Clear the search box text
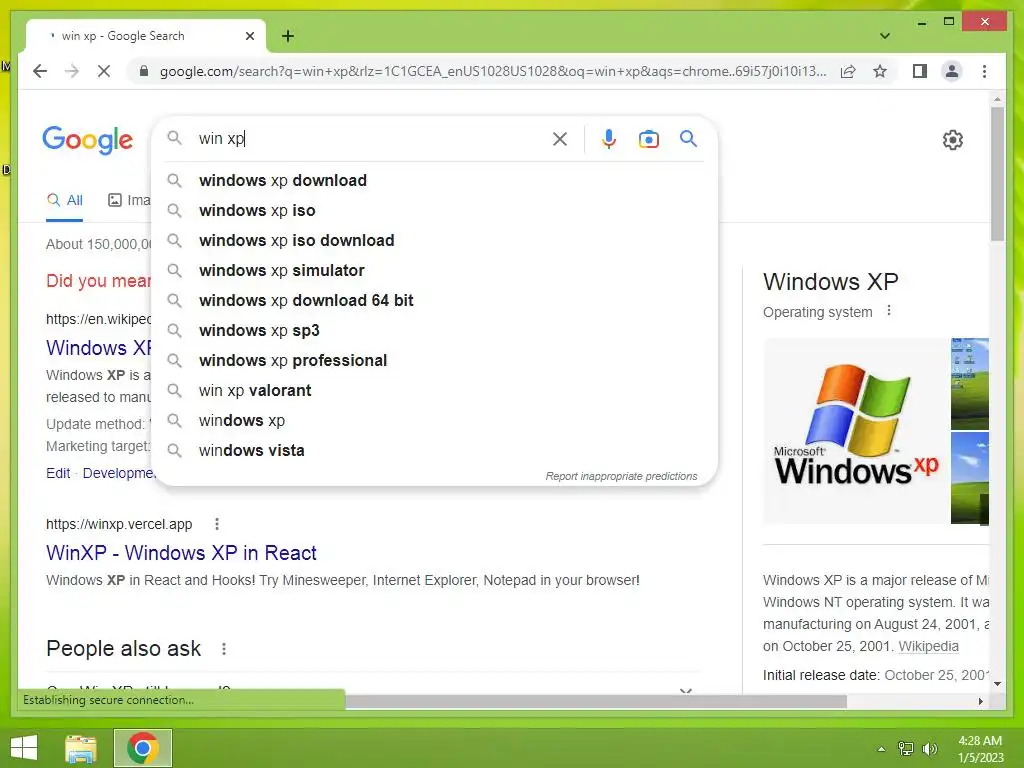 pyautogui.click(x=560, y=138)
